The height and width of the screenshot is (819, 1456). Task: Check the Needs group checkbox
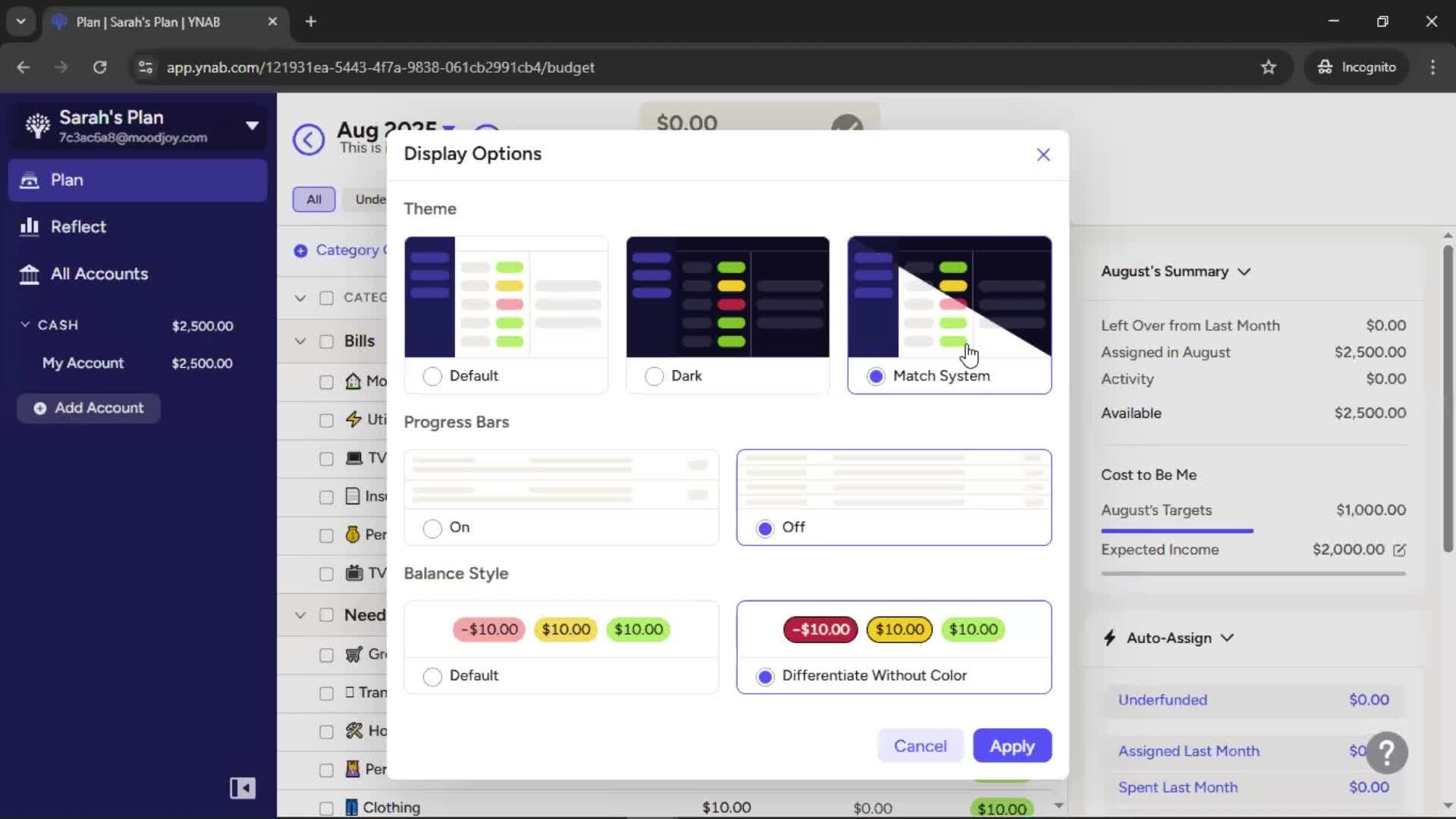tap(326, 615)
